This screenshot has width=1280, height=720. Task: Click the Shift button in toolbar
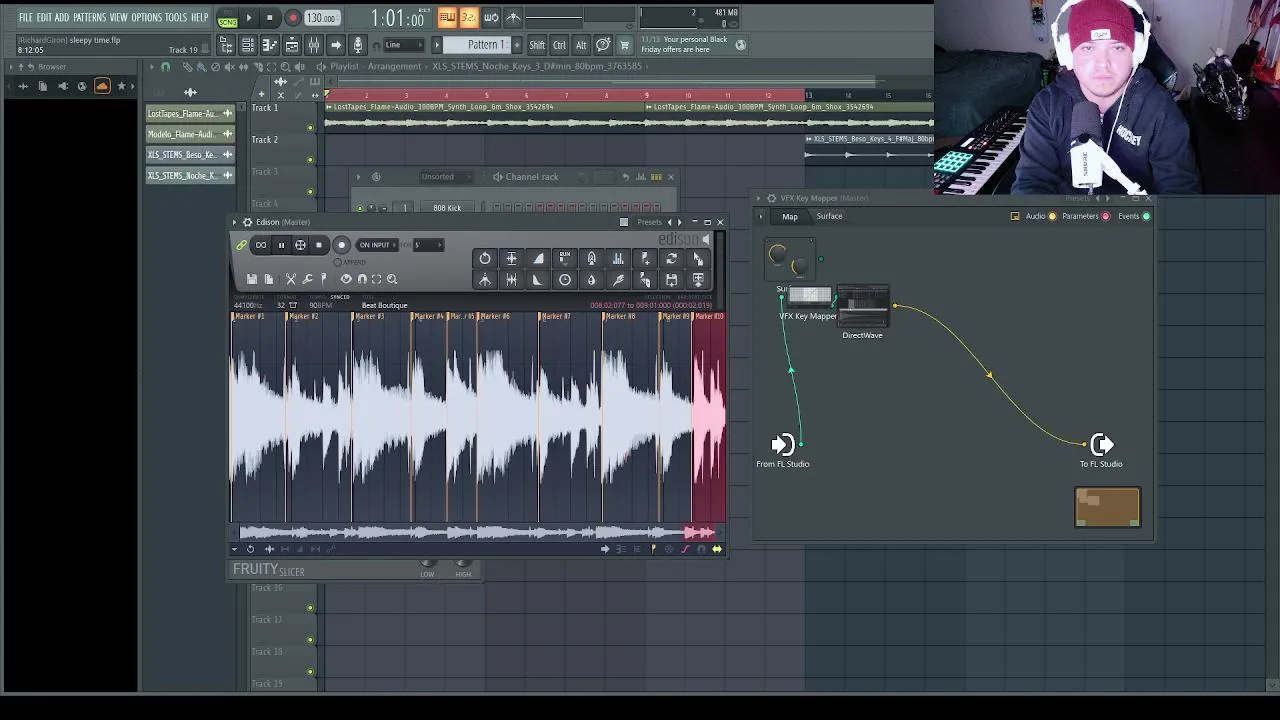537,45
